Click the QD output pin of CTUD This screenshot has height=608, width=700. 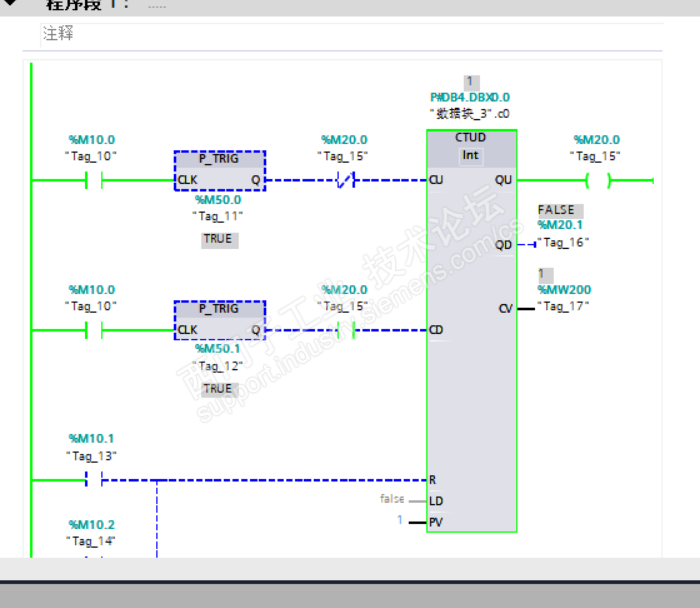pos(503,245)
